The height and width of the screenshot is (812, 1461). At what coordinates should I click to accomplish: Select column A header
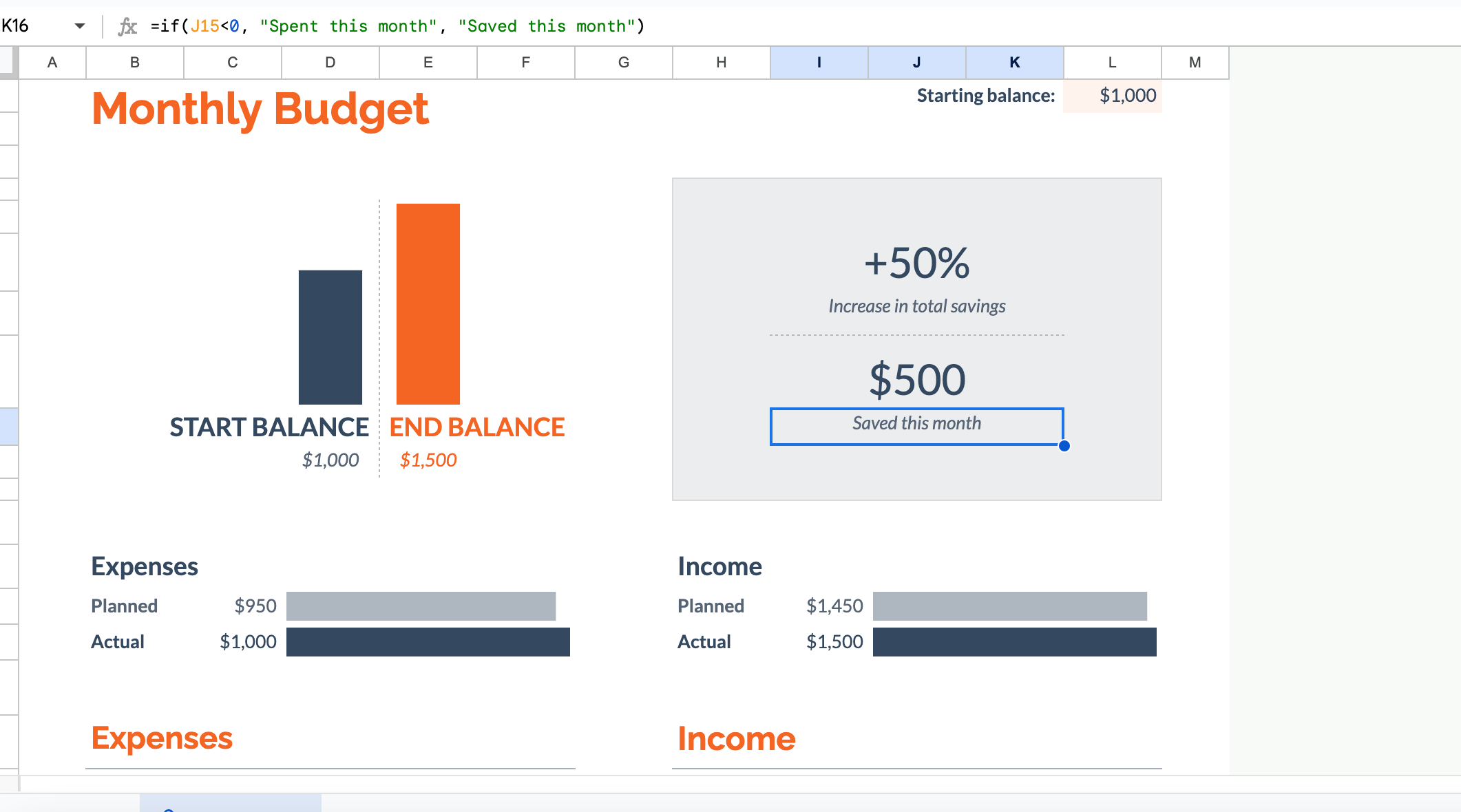click(x=52, y=63)
